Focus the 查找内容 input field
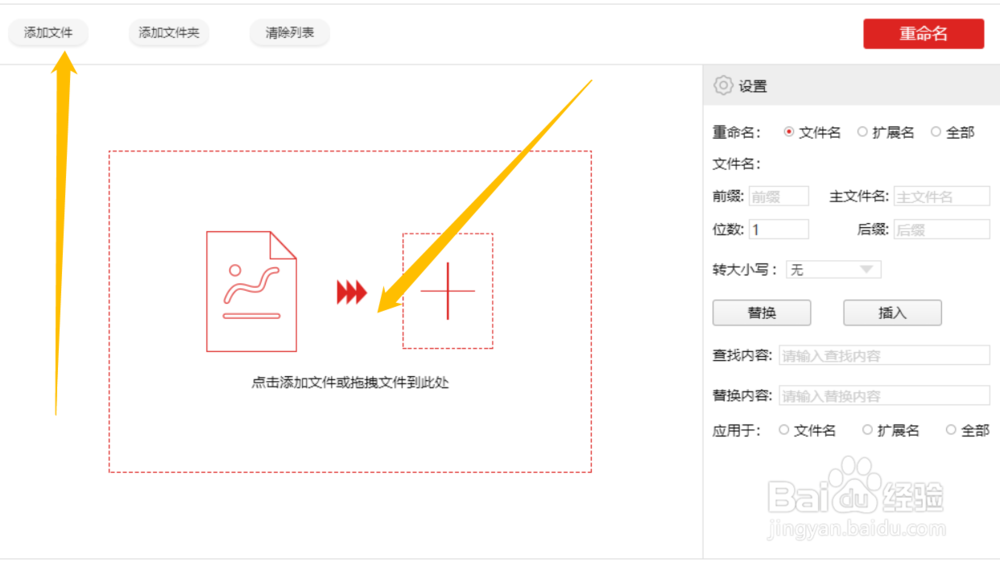Image resolution: width=1000 pixels, height=563 pixels. [x=884, y=355]
